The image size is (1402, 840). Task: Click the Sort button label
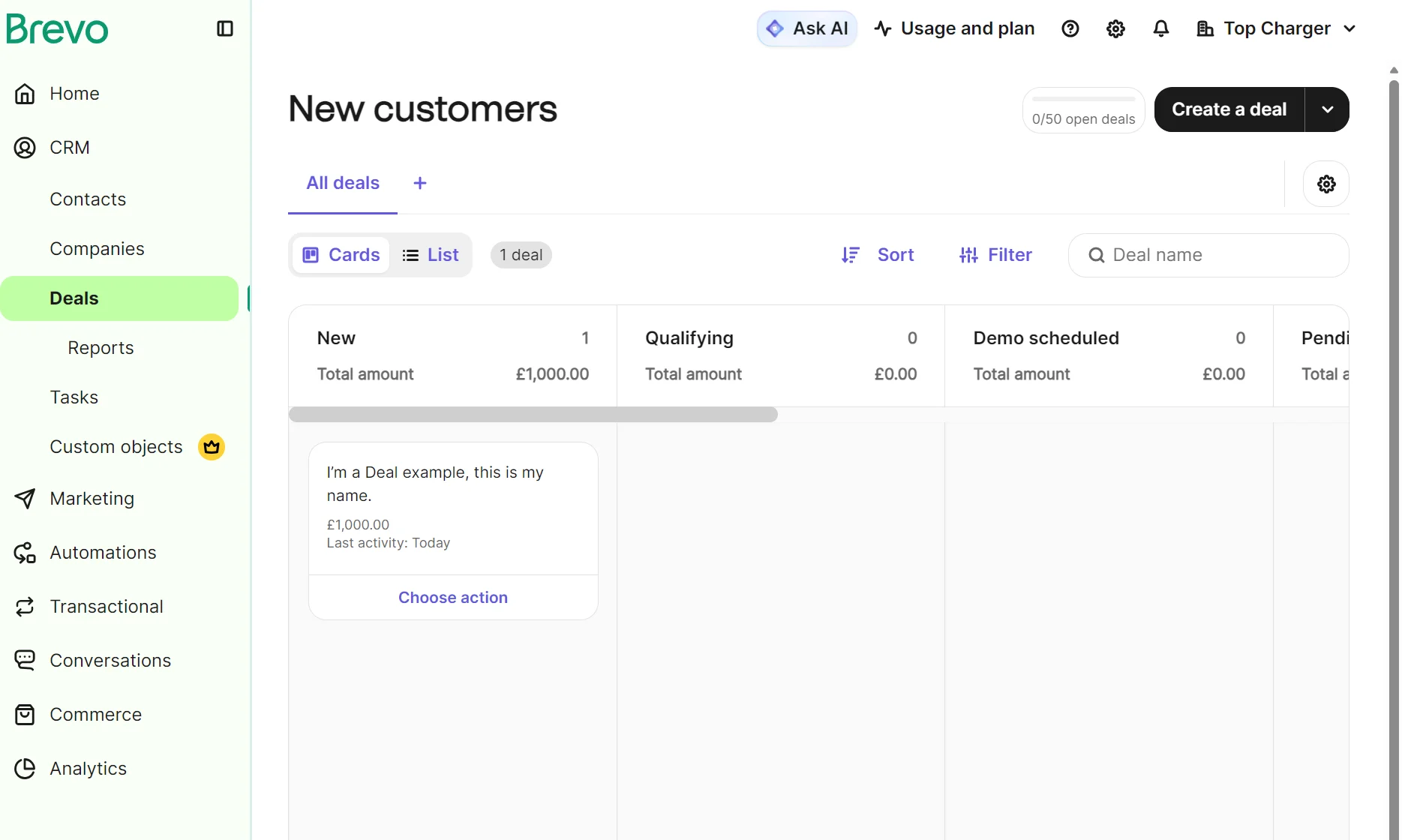tap(896, 255)
